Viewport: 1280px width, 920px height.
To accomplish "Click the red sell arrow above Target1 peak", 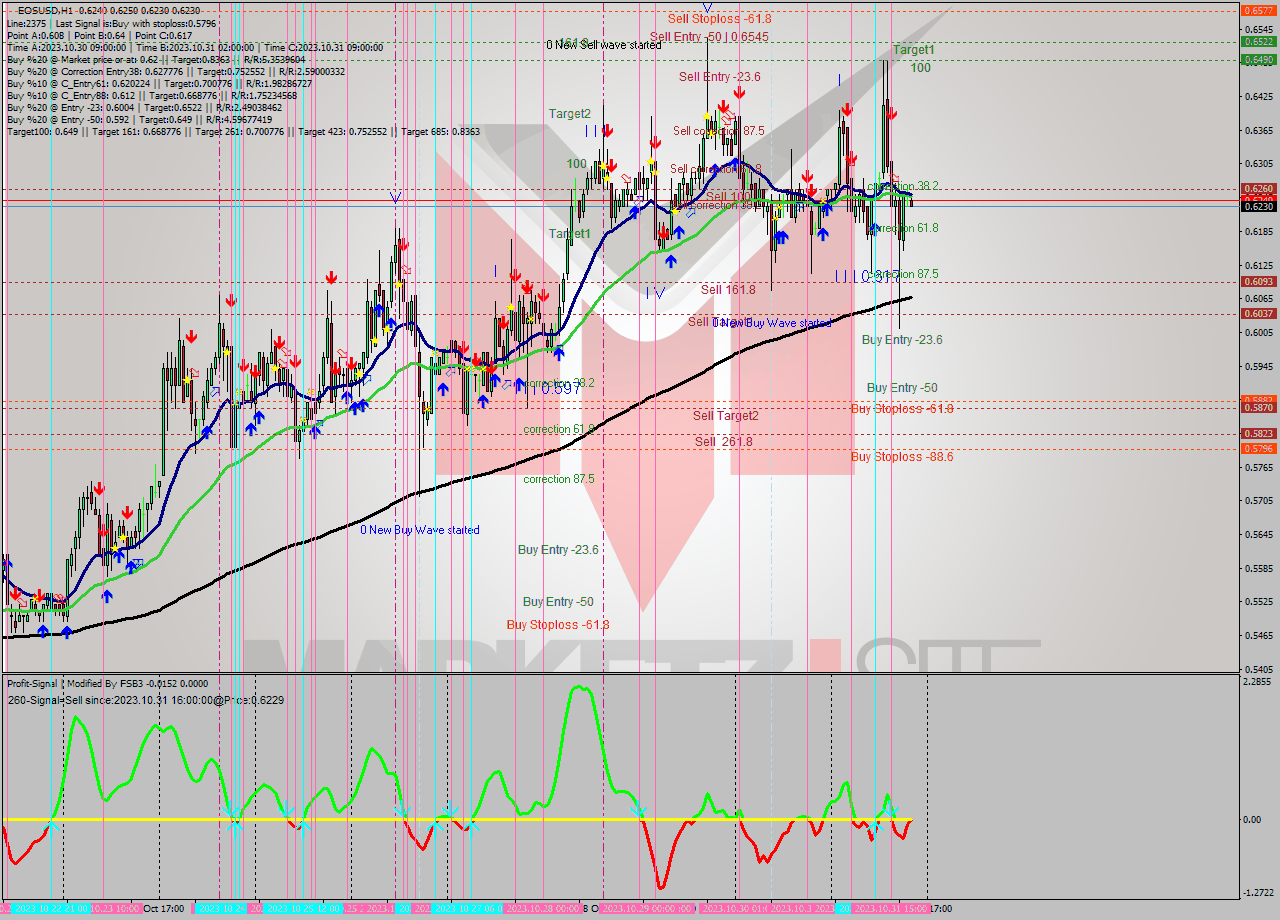I will 891,111.
